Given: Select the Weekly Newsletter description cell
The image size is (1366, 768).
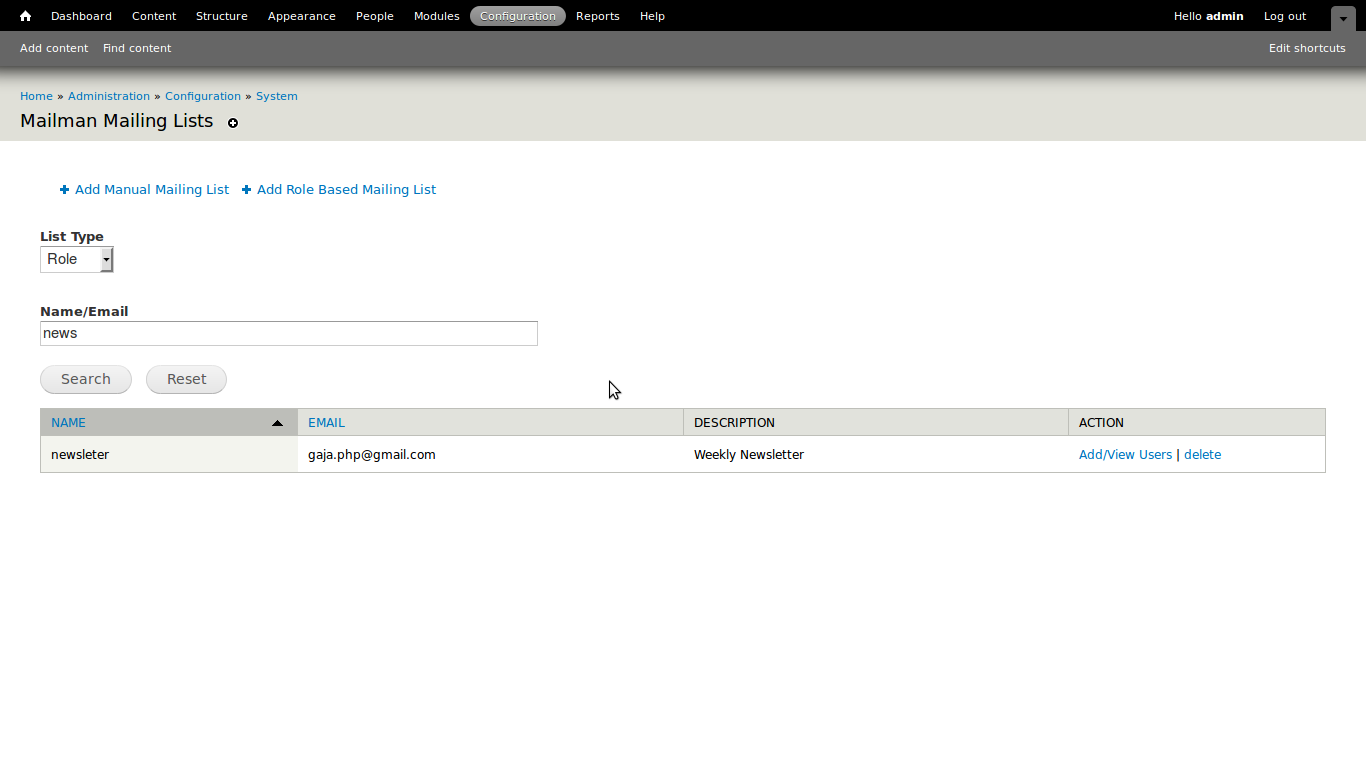Looking at the screenshot, I should pyautogui.click(x=876, y=454).
